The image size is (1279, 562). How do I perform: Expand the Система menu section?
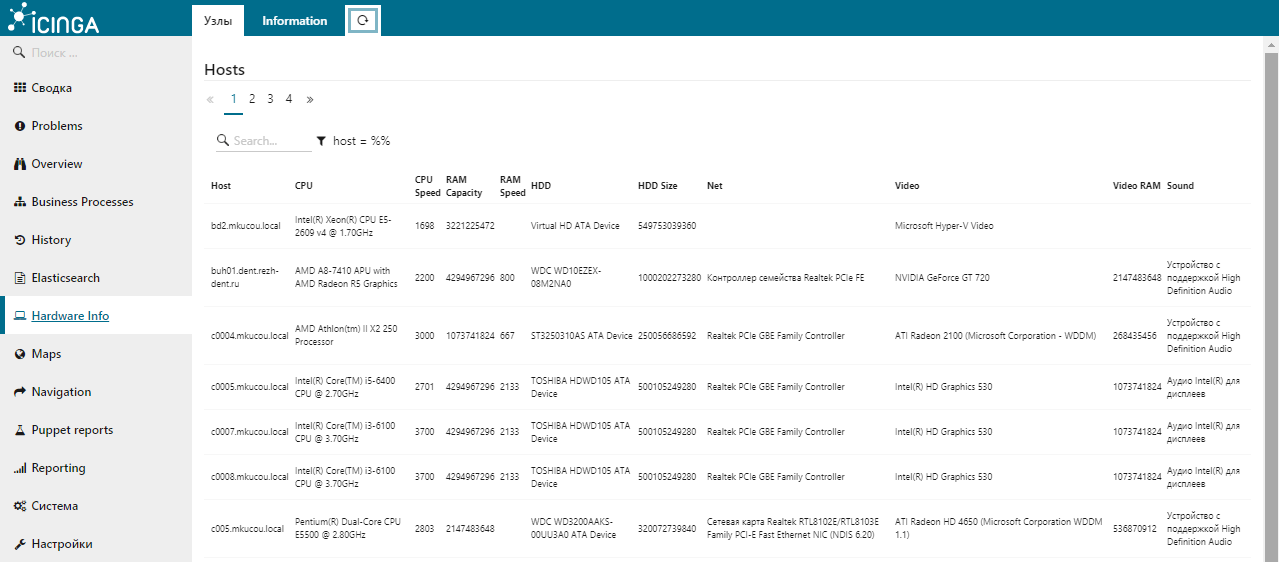click(54, 506)
